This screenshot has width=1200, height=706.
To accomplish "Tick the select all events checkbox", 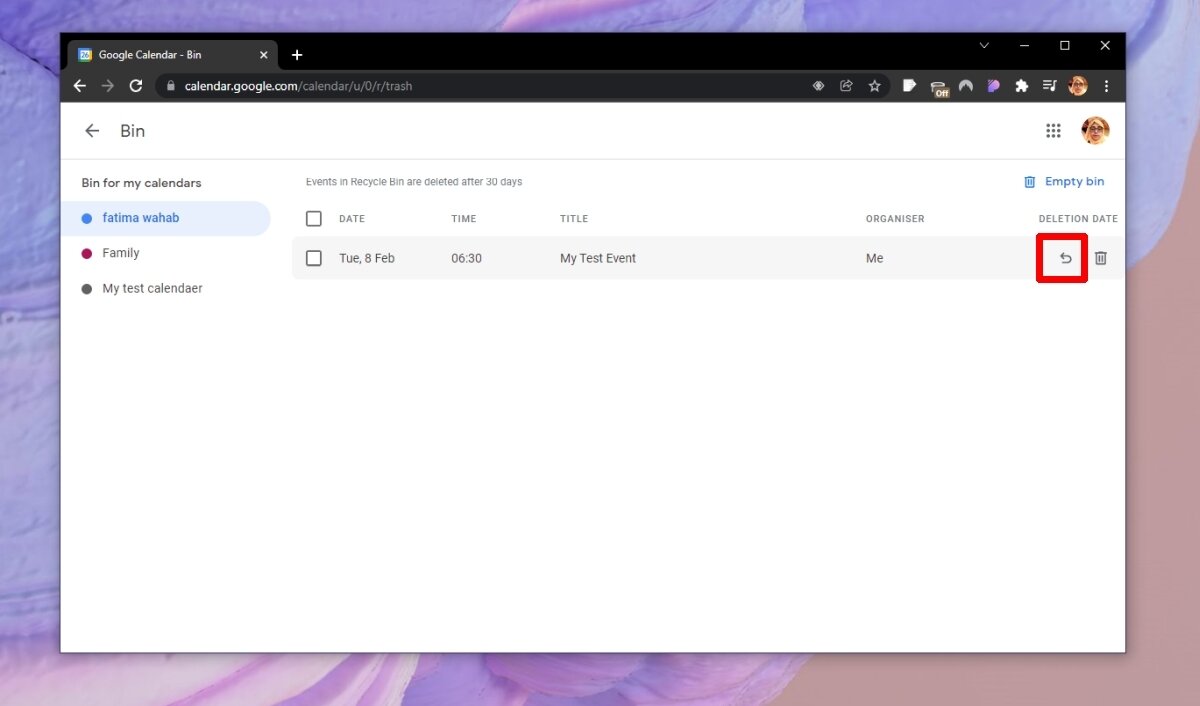I will (314, 219).
